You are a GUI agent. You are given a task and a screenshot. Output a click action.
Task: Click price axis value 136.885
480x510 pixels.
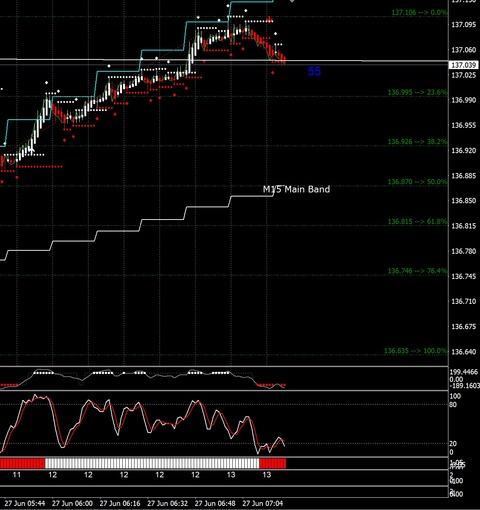[464, 176]
